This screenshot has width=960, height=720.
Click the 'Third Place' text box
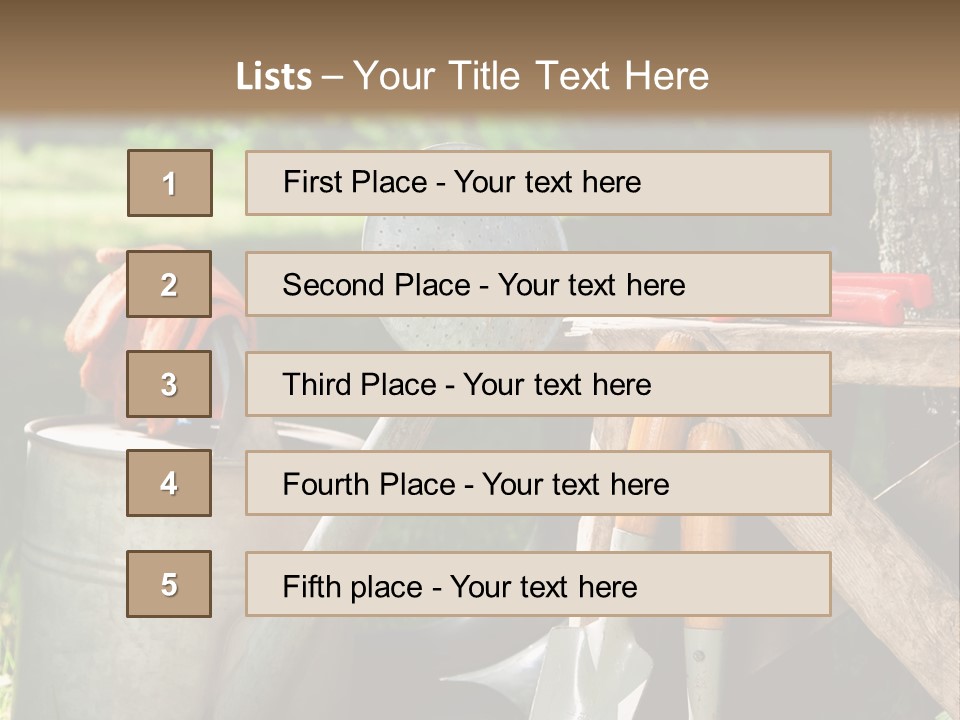538,384
